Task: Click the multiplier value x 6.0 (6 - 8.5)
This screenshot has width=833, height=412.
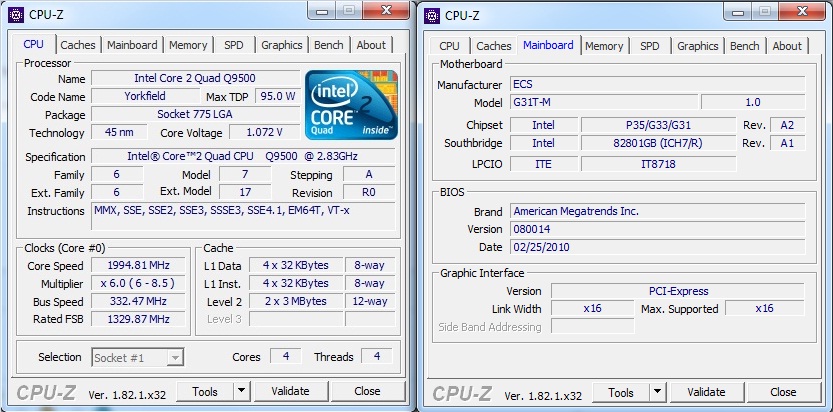Action: pos(138,284)
